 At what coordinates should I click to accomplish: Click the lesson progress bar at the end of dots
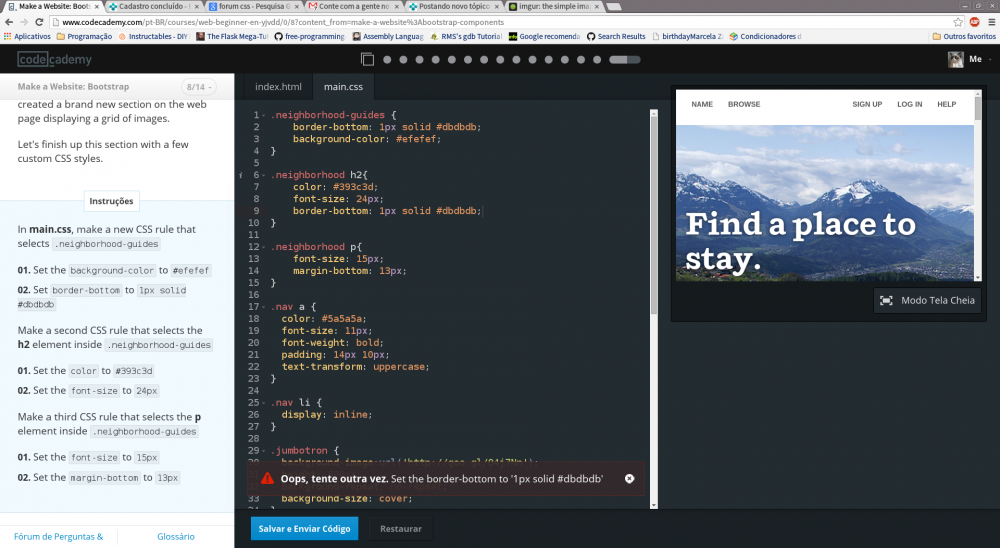tap(625, 60)
